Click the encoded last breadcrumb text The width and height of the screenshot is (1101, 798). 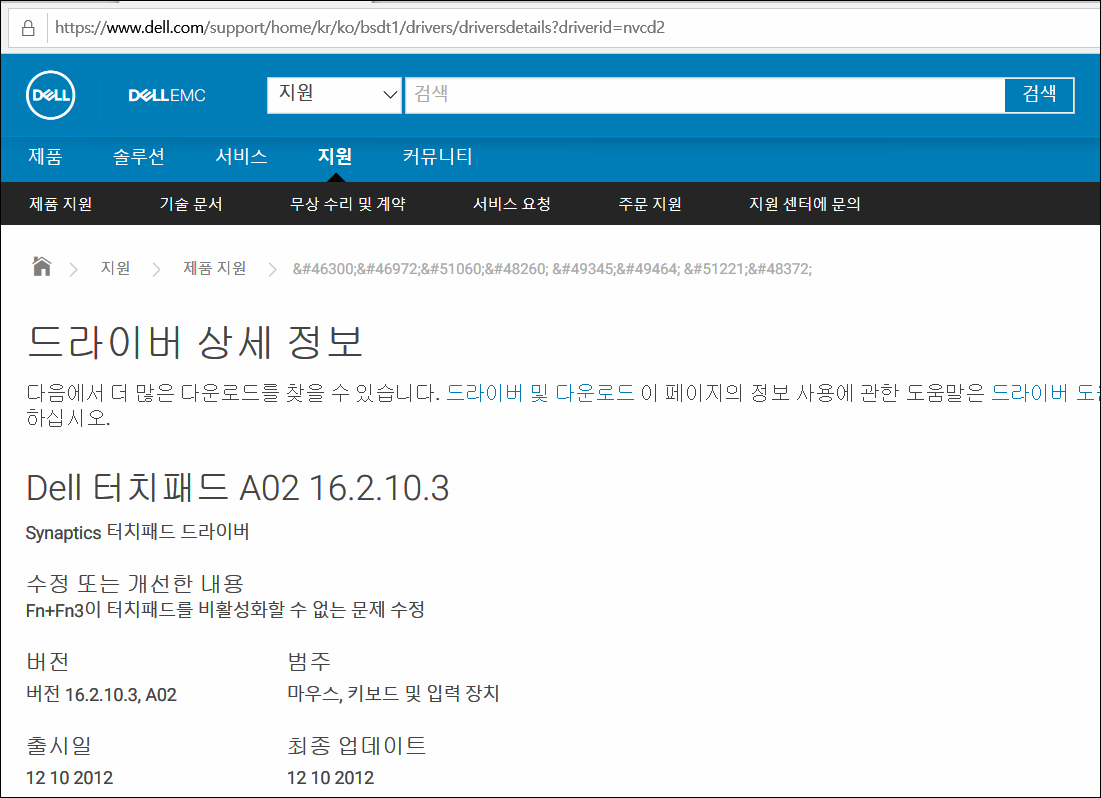pyautogui.click(x=552, y=269)
